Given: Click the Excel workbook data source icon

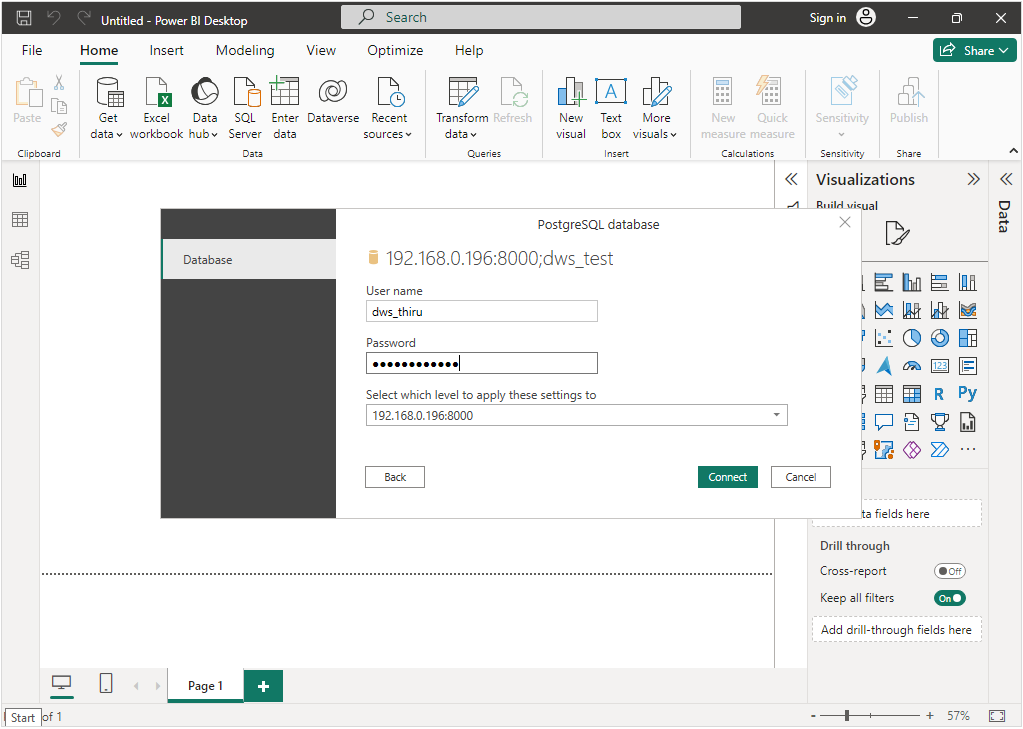Looking at the screenshot, I should click(157, 91).
